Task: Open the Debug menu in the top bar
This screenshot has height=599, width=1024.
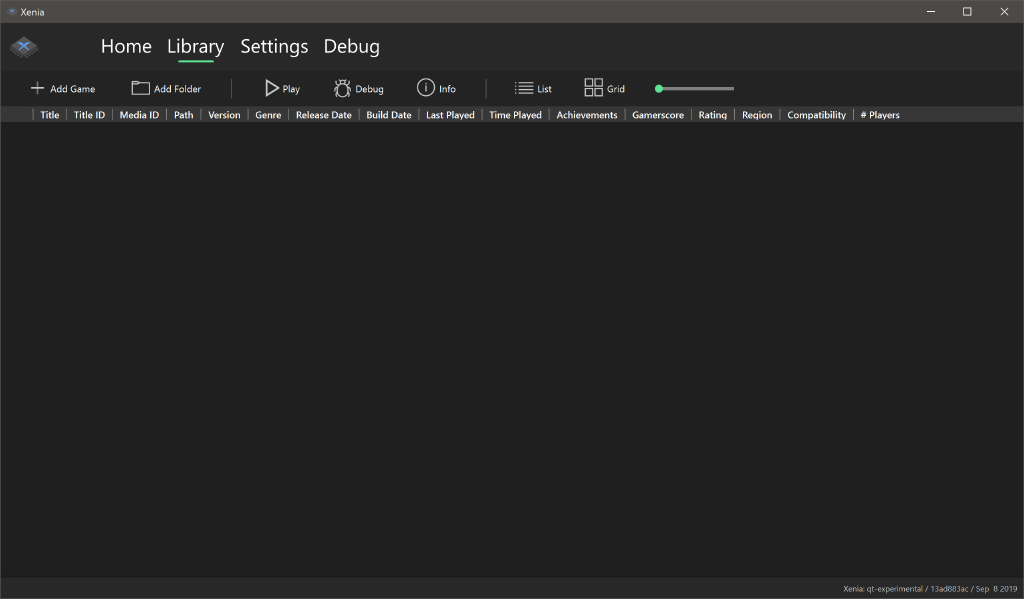Action: coord(351,46)
